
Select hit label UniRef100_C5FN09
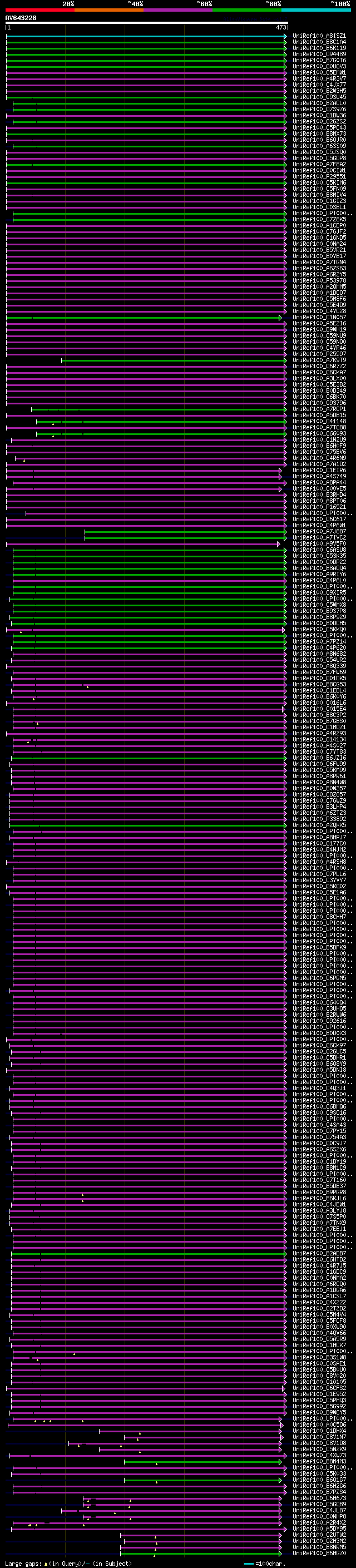click(319, 189)
